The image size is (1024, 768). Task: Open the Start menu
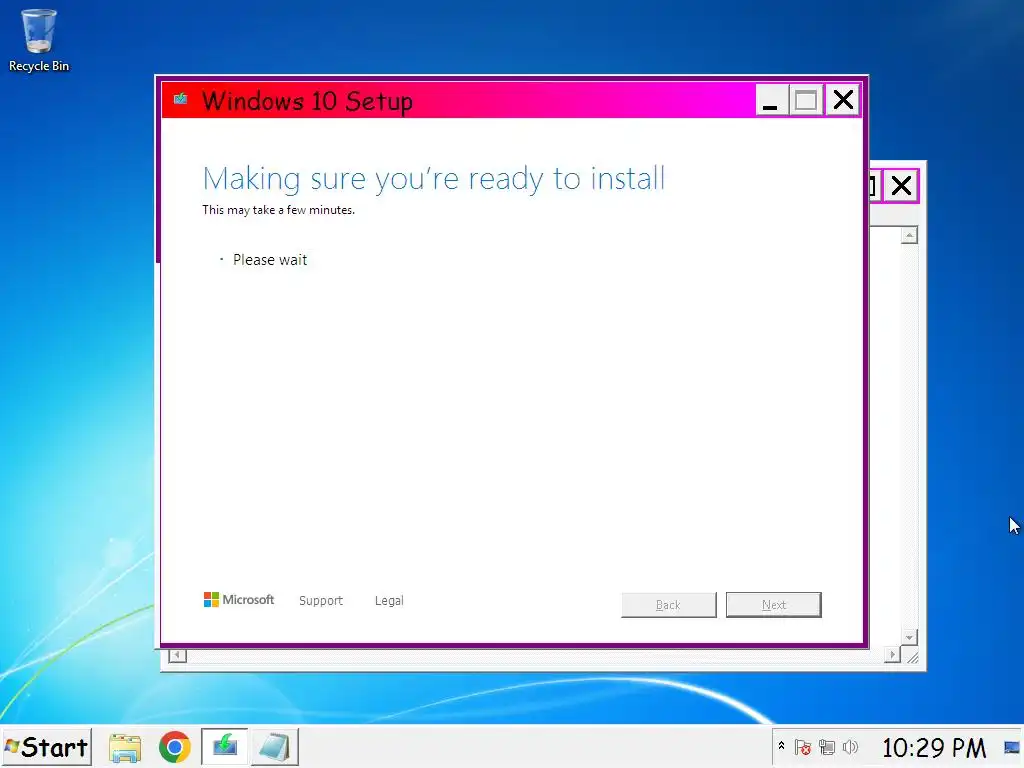click(46, 747)
